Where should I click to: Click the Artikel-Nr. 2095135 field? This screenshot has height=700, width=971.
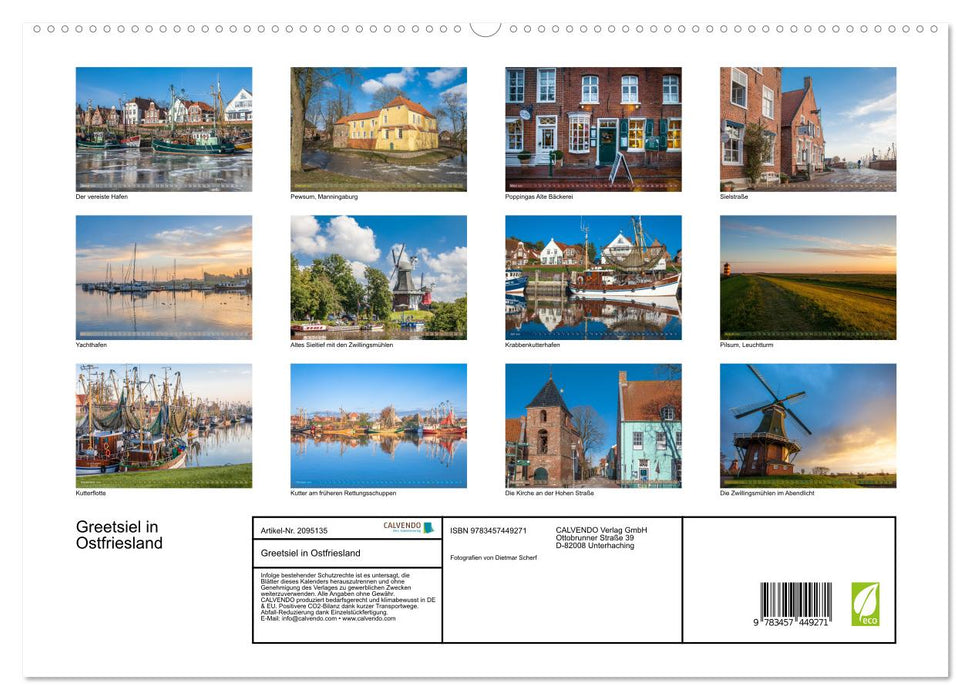[294, 529]
